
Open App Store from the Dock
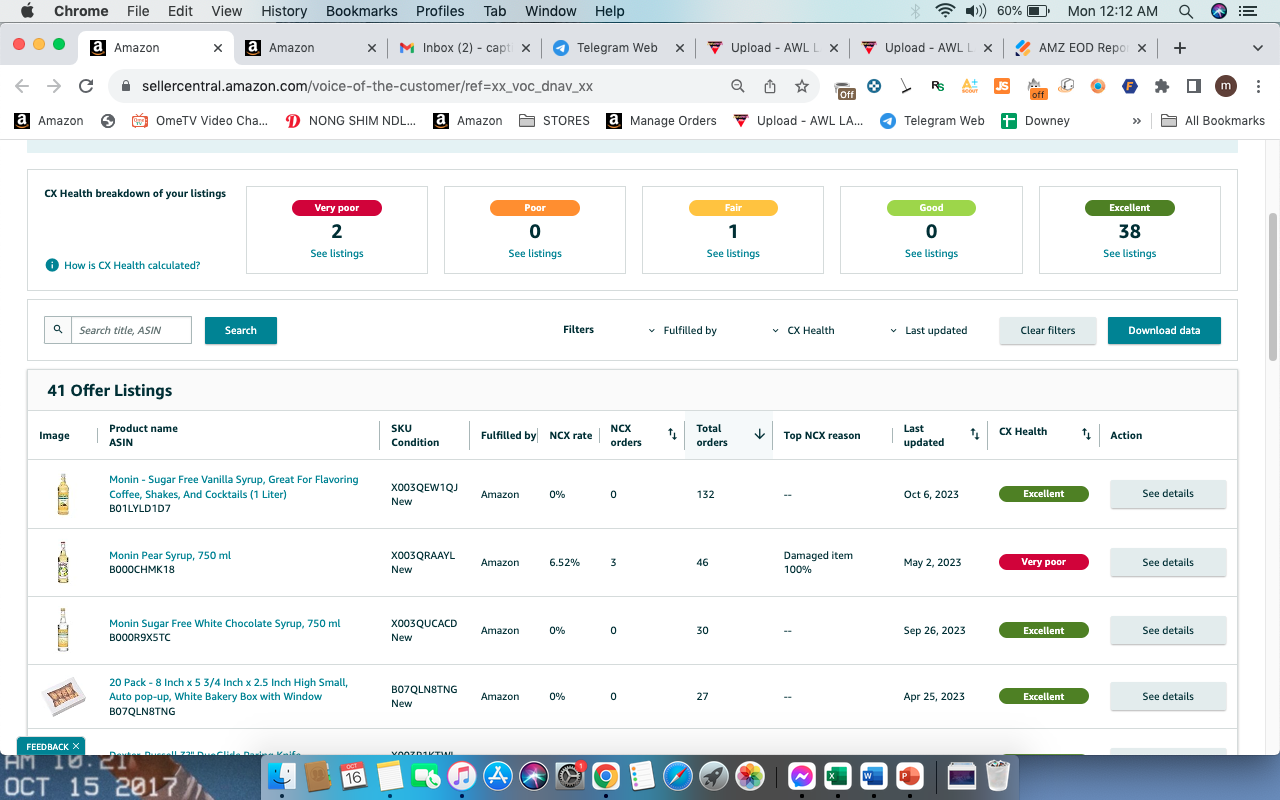point(497,775)
